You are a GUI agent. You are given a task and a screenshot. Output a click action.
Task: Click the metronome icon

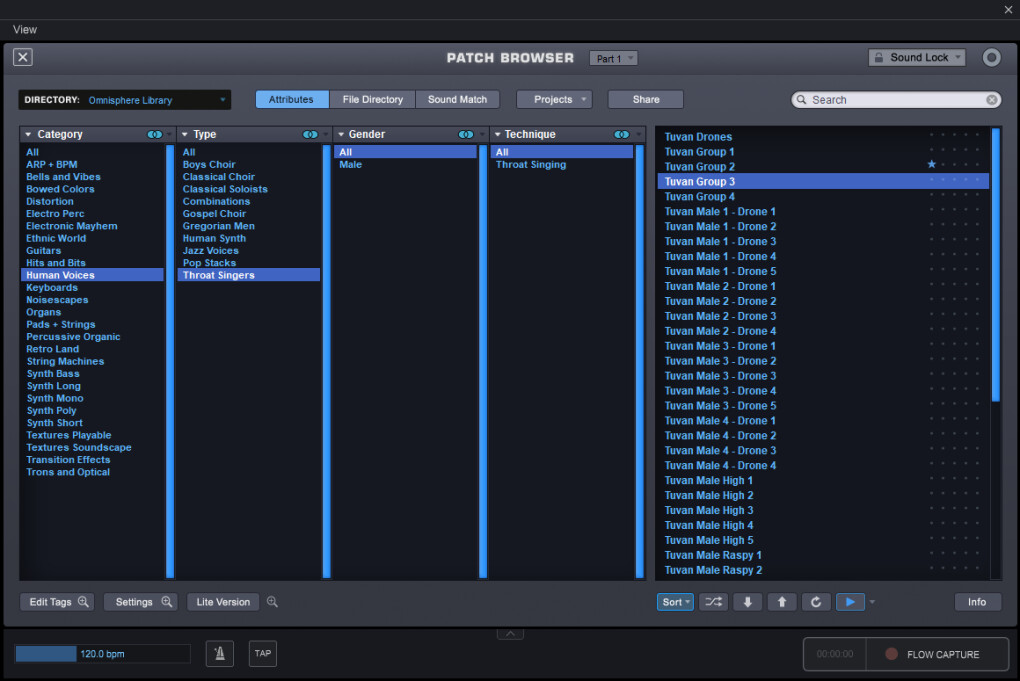coord(220,654)
